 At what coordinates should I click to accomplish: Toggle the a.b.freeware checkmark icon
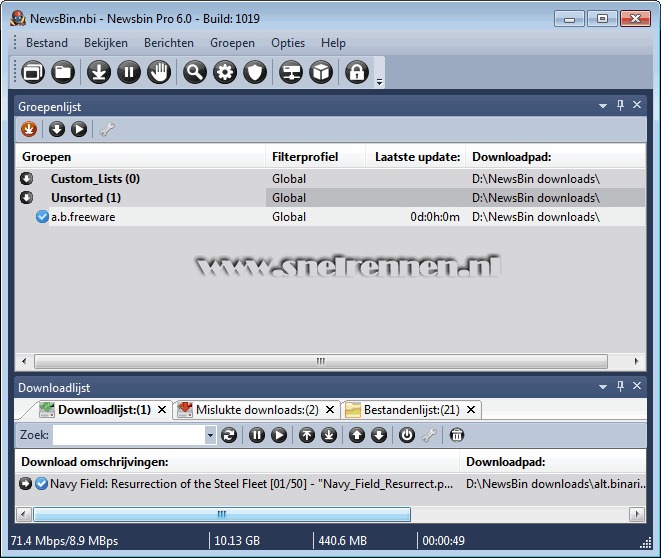(42, 217)
